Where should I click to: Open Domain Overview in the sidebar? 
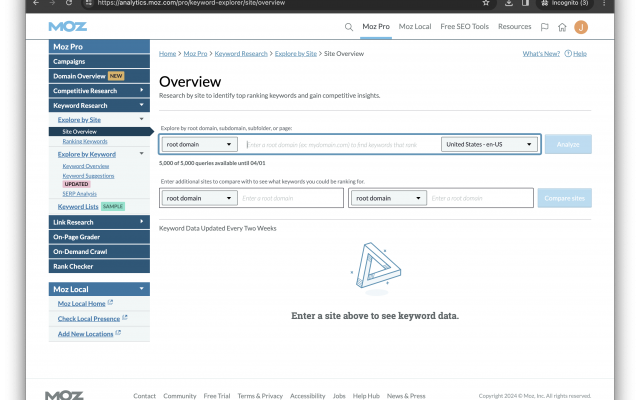(99, 76)
